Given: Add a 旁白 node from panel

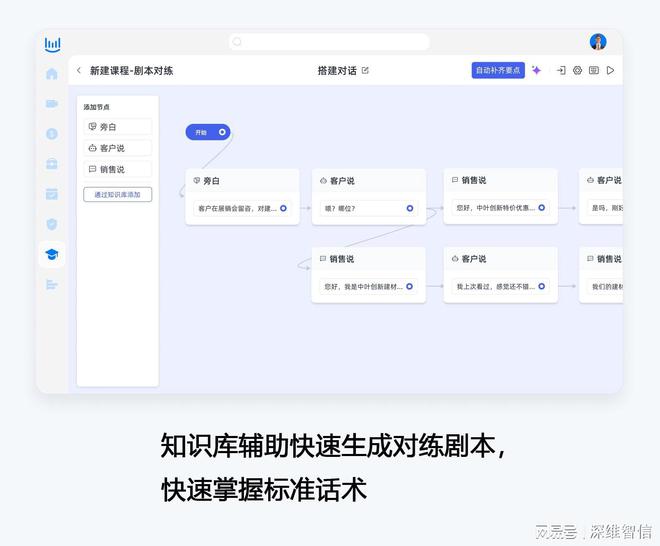Looking at the screenshot, I should pyautogui.click(x=118, y=127).
